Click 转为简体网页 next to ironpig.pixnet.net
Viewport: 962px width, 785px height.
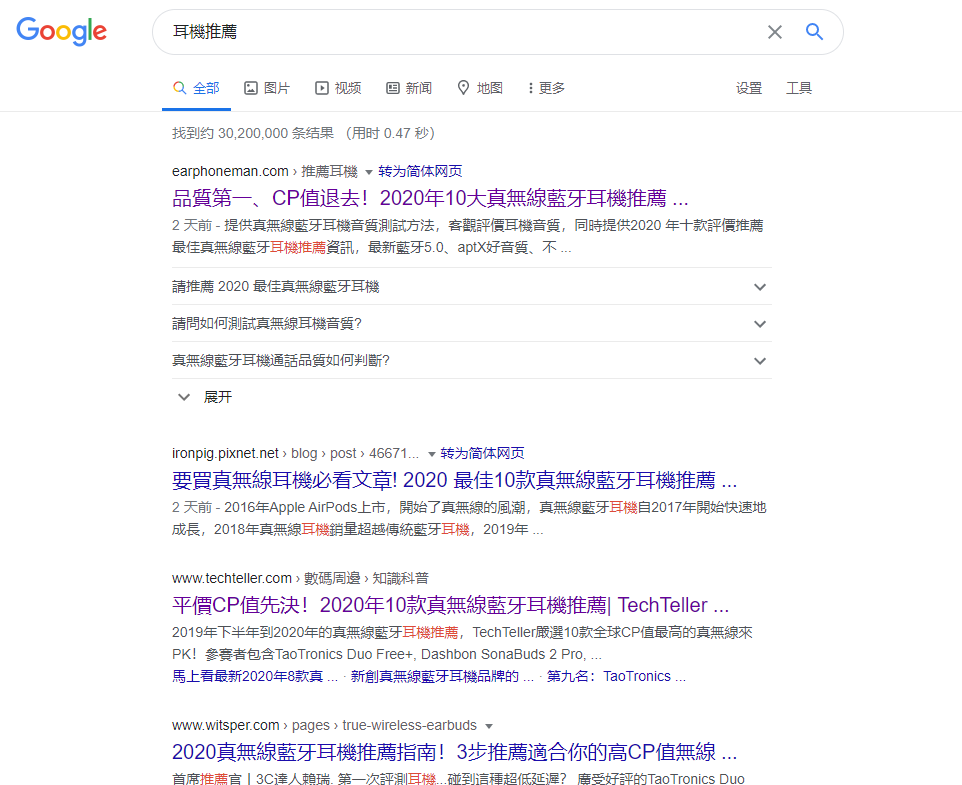(482, 453)
